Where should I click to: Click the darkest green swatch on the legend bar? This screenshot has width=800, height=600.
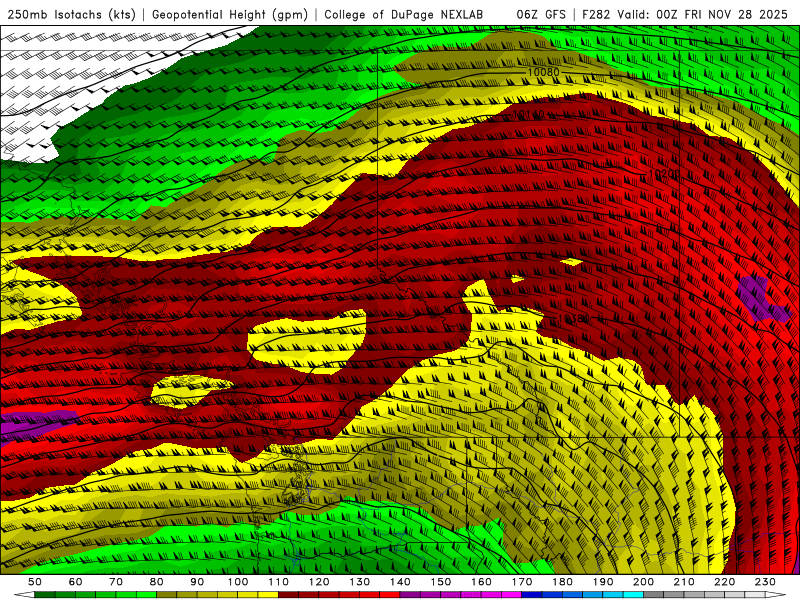click(x=45, y=595)
